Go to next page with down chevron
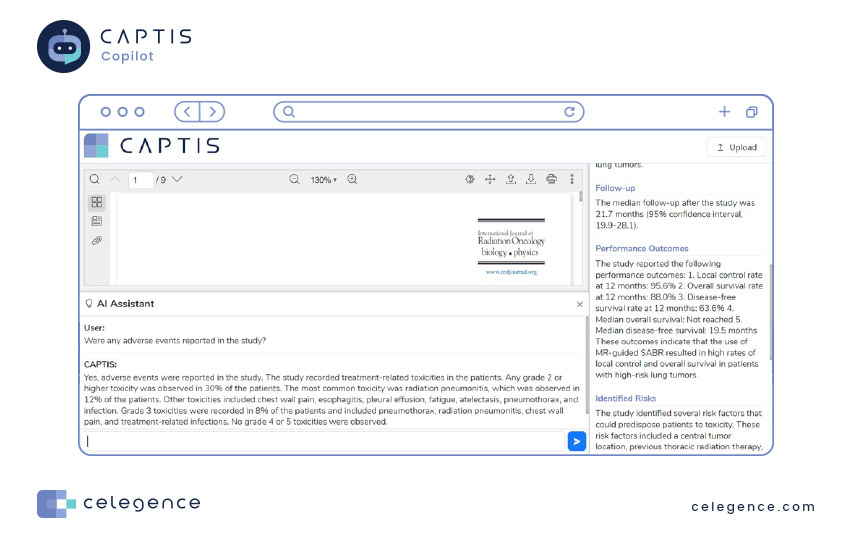Screen dimensions: 845x541 point(177,179)
